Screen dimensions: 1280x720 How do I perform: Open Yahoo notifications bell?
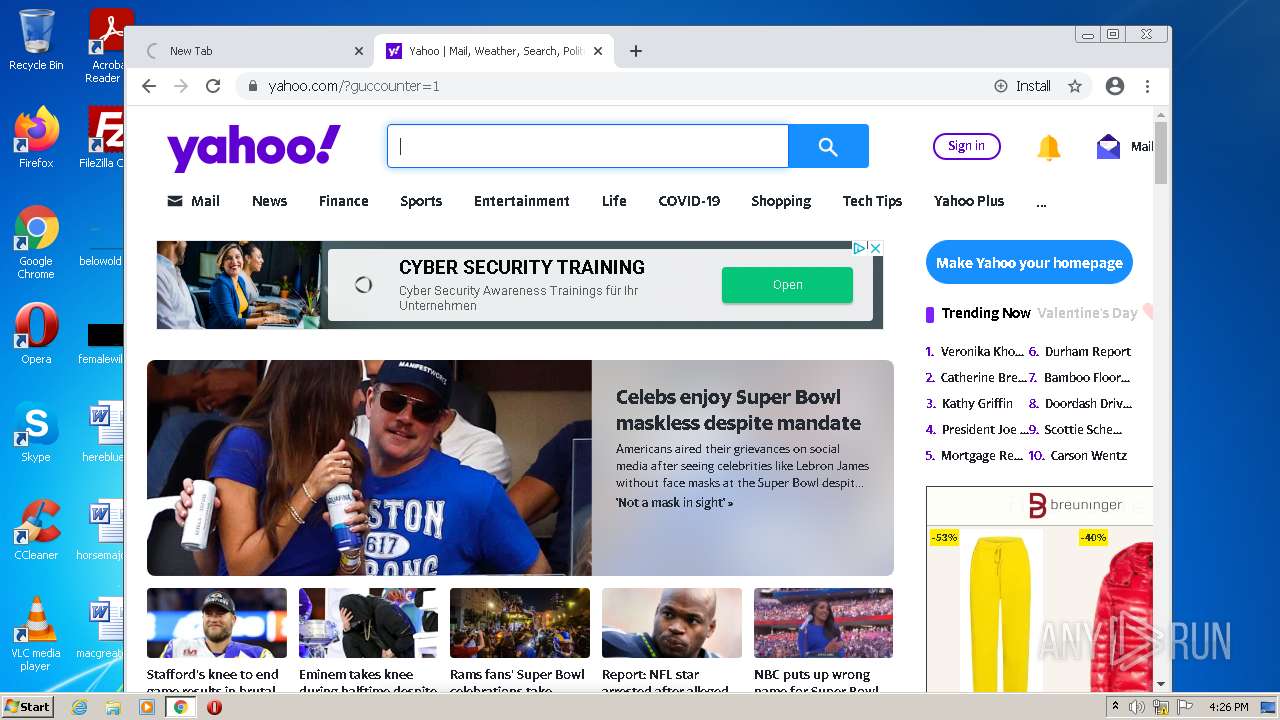click(1048, 148)
